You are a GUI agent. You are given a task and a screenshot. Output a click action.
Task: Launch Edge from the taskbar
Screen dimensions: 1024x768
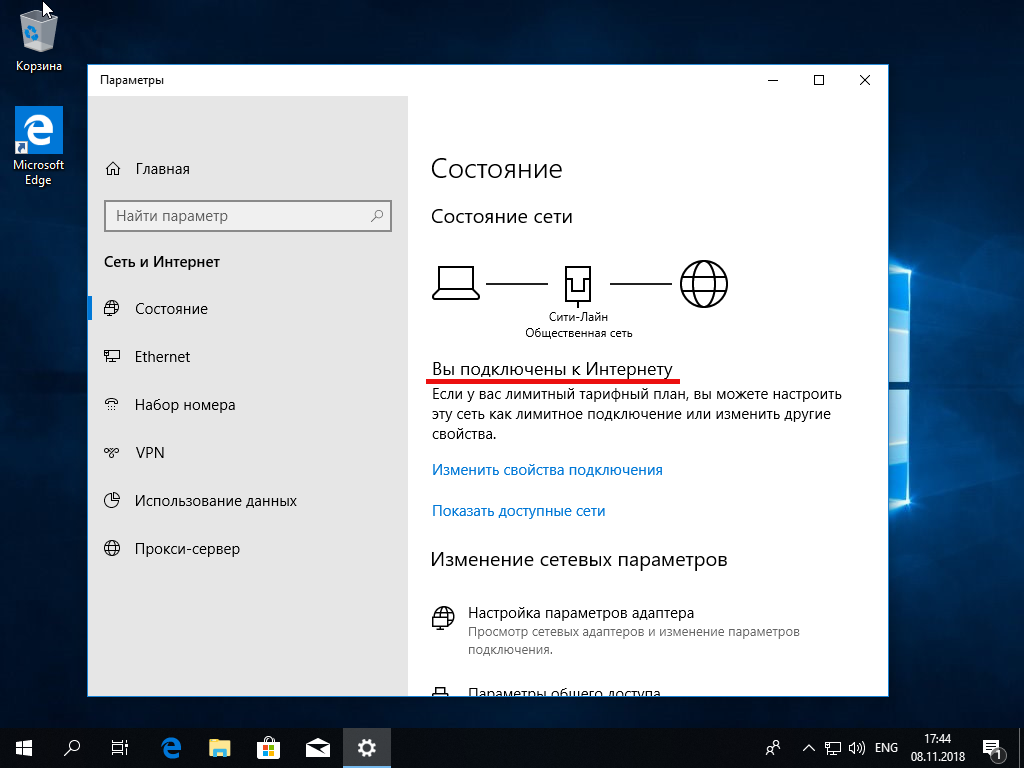(171, 748)
